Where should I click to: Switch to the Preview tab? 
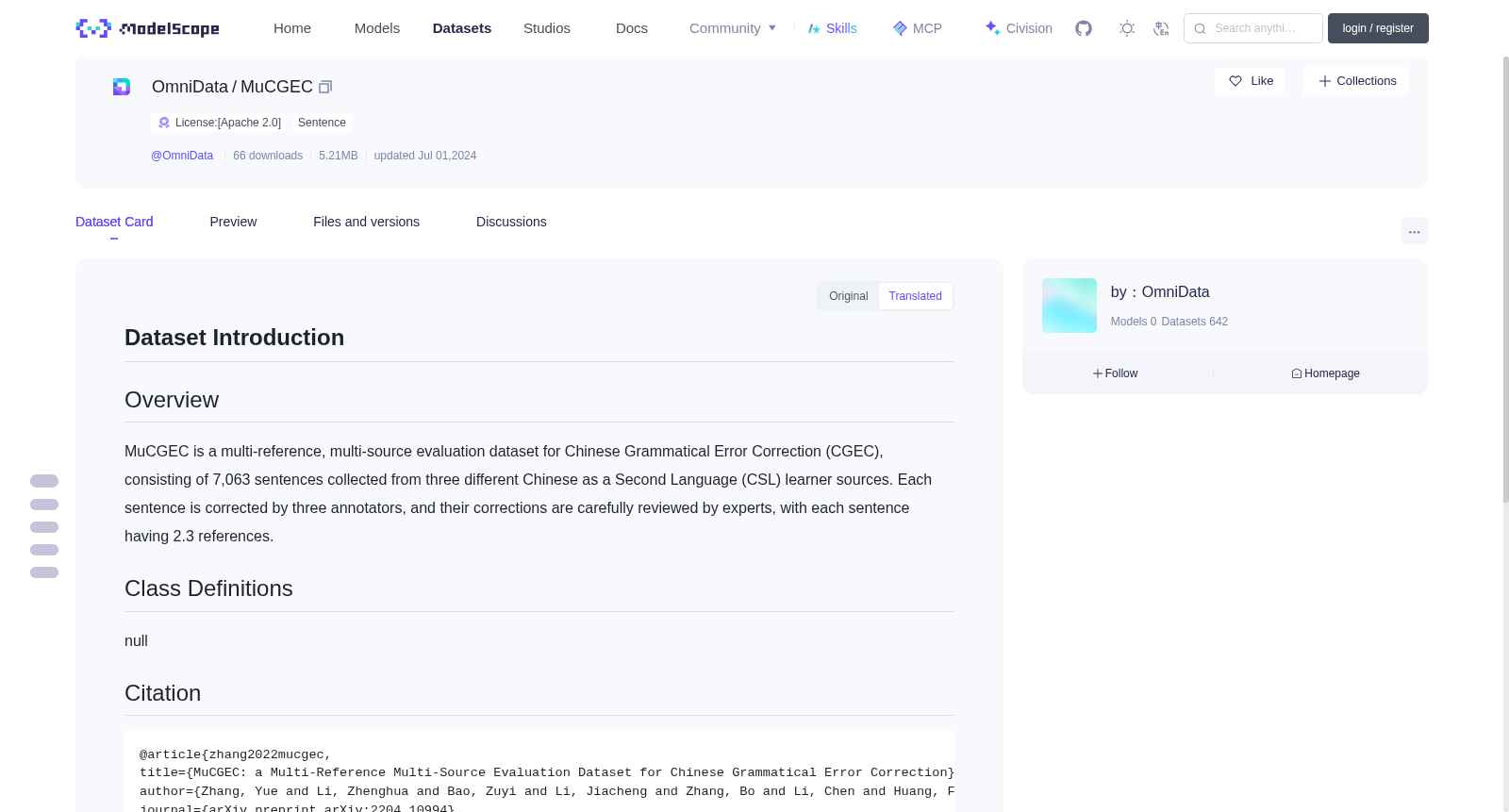coord(233,222)
